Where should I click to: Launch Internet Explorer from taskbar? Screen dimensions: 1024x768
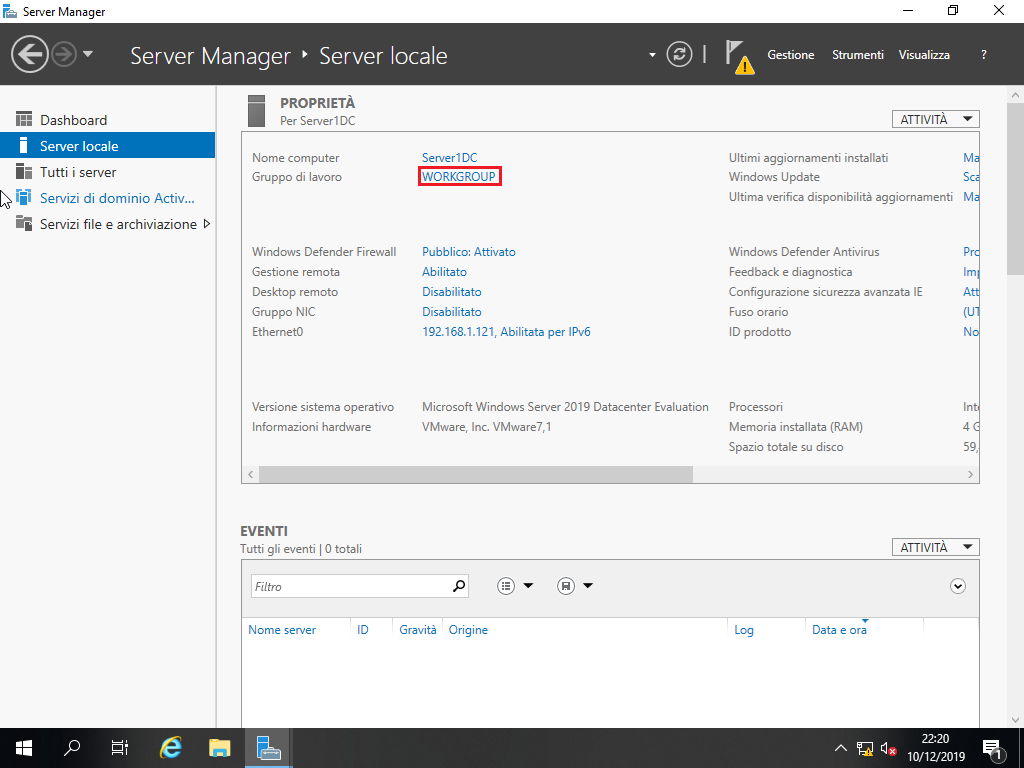point(170,748)
